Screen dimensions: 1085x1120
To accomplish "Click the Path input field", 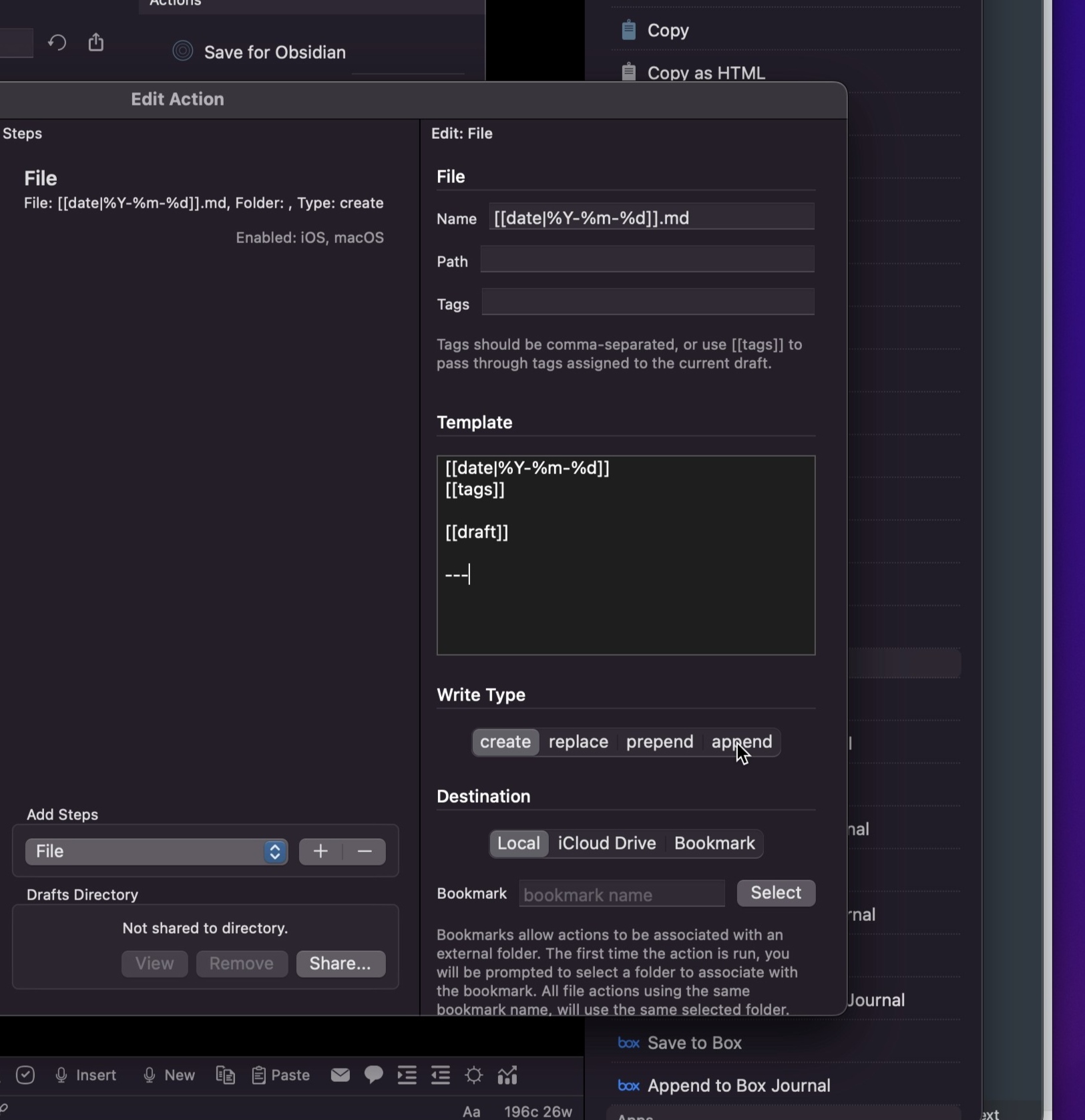I will tap(648, 260).
